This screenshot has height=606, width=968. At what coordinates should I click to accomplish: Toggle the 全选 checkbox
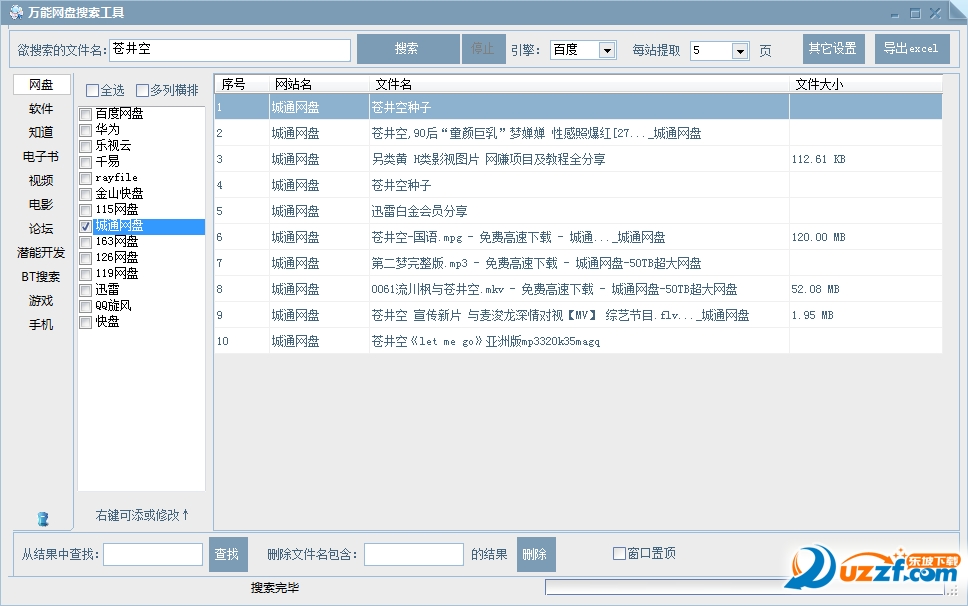click(x=93, y=91)
